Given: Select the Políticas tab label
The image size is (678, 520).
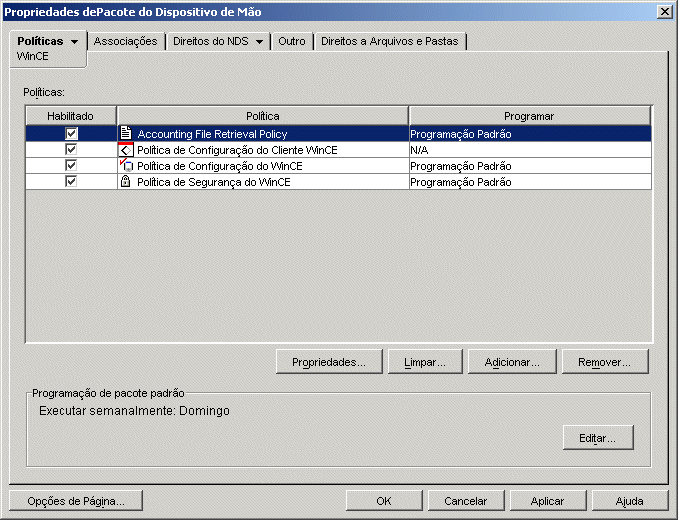Looking at the screenshot, I should pos(40,41).
